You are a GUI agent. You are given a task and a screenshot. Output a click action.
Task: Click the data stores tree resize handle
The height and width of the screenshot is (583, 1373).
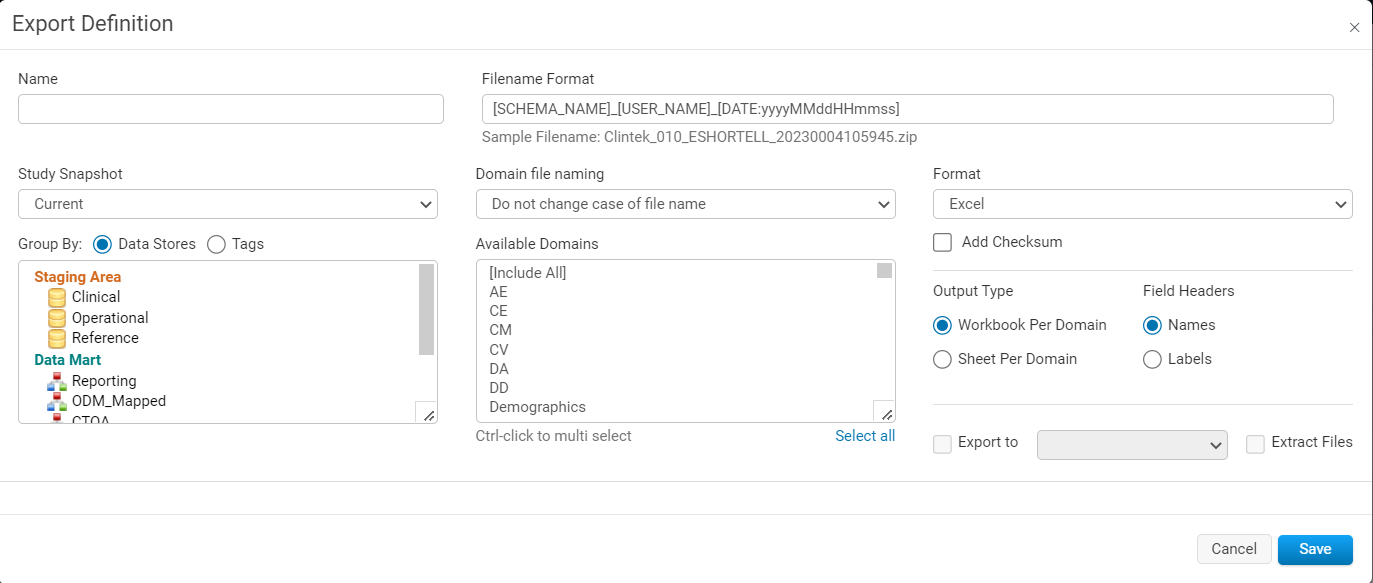[426, 412]
